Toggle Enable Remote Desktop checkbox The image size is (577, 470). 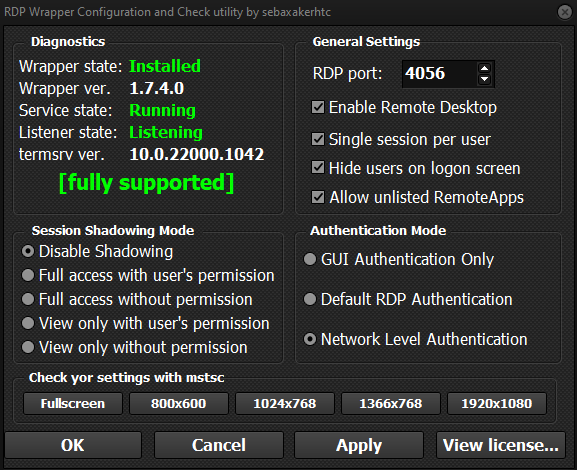(x=318, y=107)
